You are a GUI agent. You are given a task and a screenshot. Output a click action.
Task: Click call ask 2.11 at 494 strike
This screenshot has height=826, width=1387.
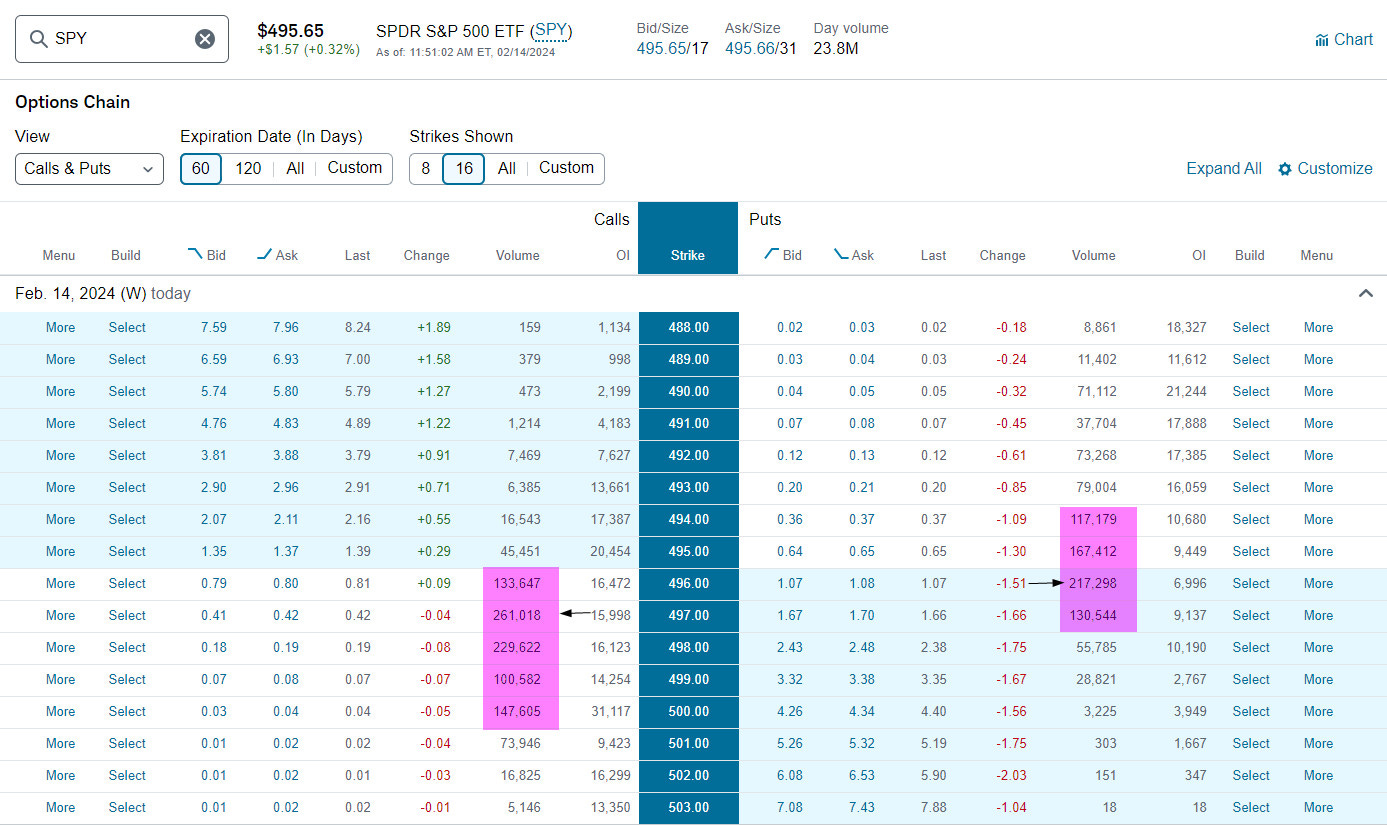point(285,519)
